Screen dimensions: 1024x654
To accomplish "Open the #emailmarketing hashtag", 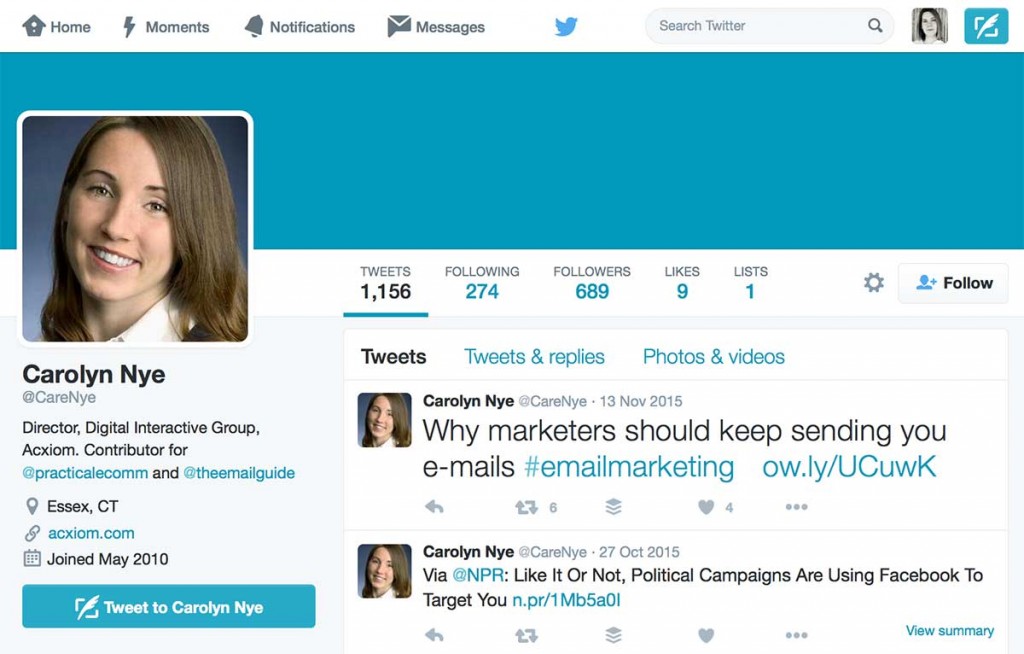I will (x=629, y=467).
